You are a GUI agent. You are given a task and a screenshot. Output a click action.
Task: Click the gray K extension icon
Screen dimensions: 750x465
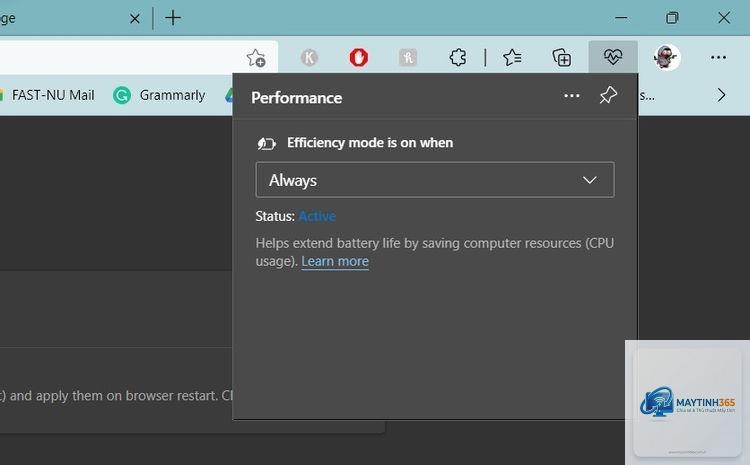pos(309,58)
